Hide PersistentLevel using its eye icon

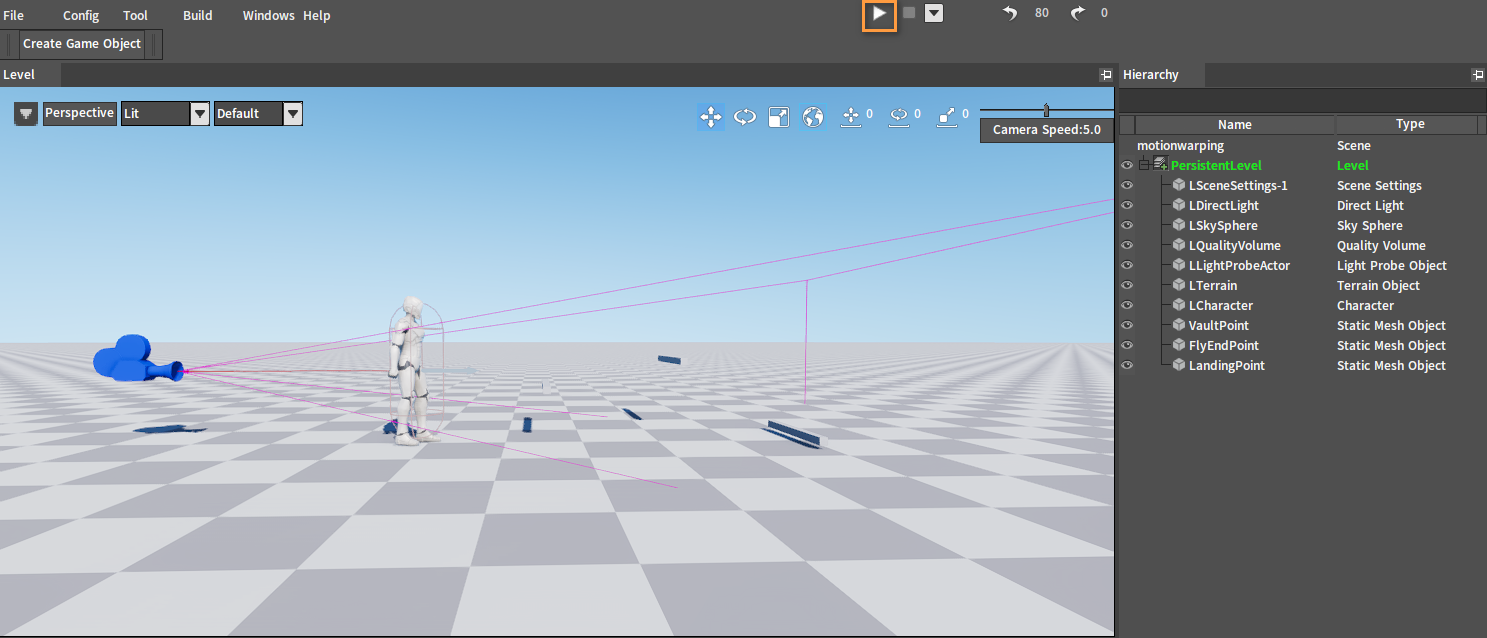(1127, 165)
